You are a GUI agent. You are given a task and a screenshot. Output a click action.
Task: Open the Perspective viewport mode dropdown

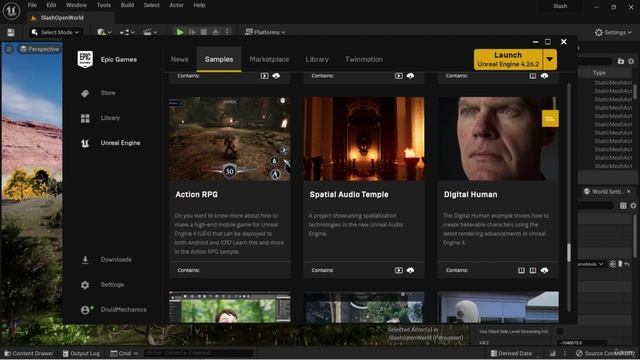pos(39,49)
